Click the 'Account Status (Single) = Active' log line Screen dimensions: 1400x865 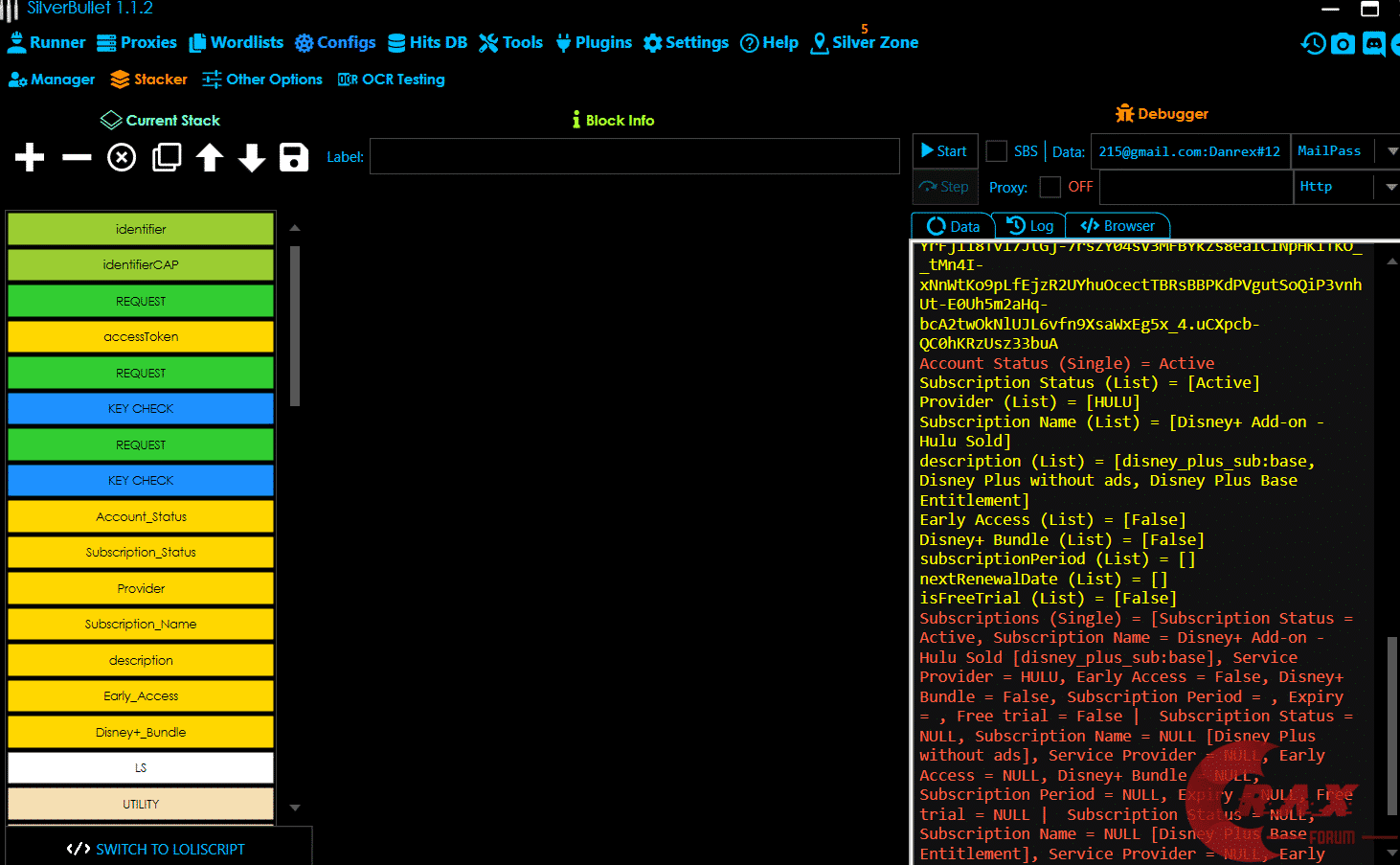pos(1067,363)
